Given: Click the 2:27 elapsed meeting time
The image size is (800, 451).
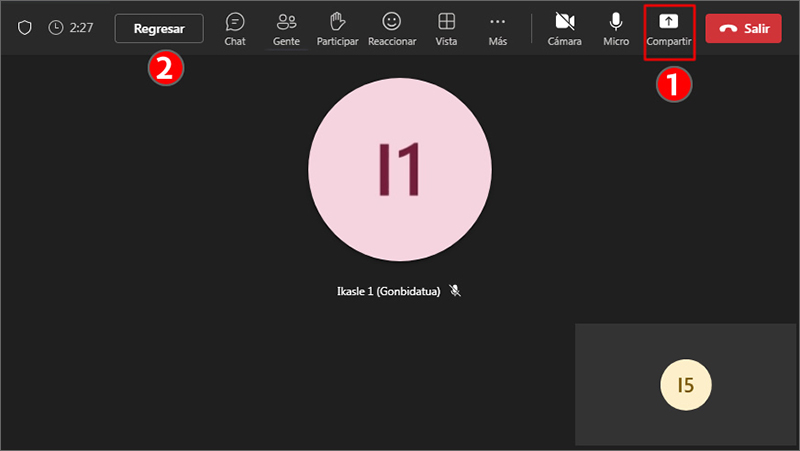Looking at the screenshot, I should click(80, 28).
